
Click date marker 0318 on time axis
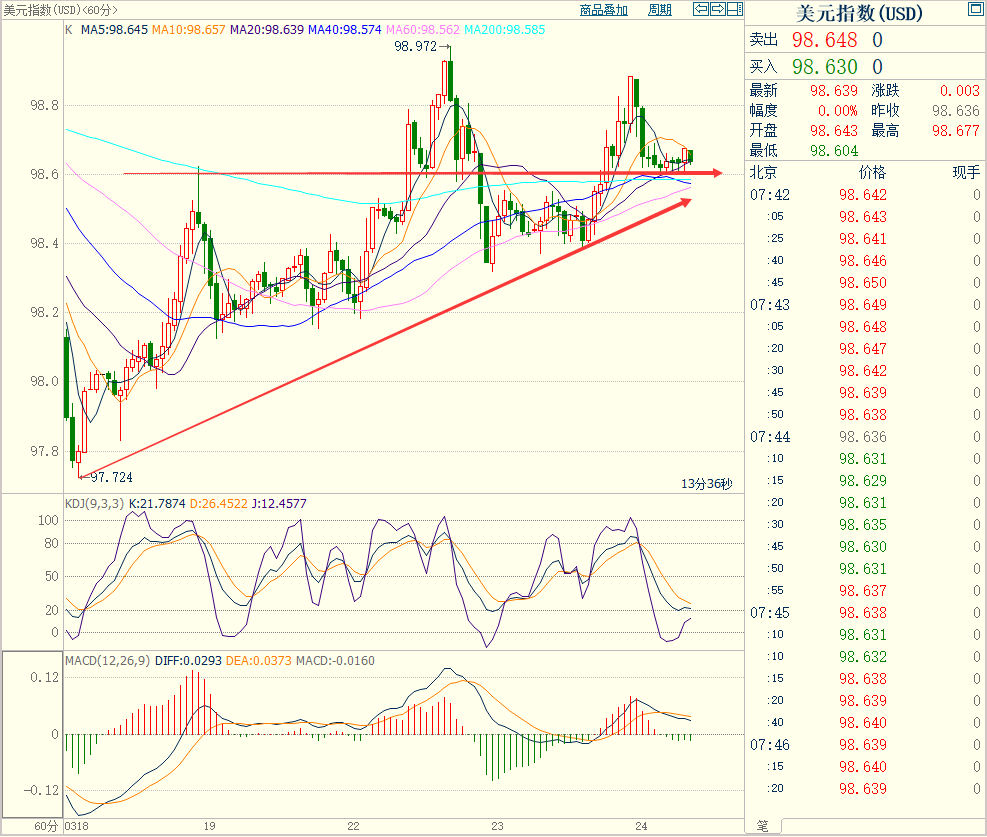[x=76, y=826]
